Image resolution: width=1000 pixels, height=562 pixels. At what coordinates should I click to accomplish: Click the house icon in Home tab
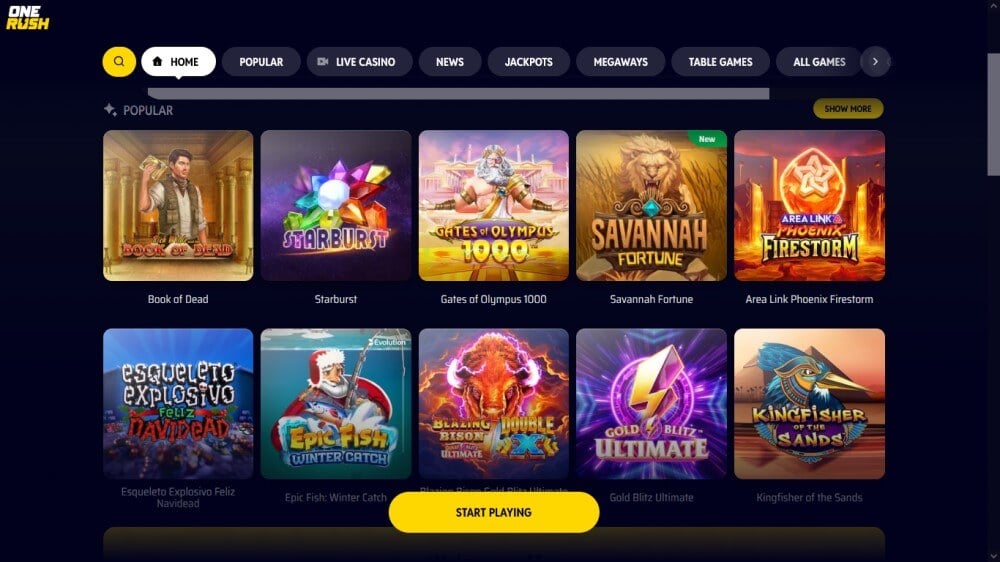pos(158,61)
